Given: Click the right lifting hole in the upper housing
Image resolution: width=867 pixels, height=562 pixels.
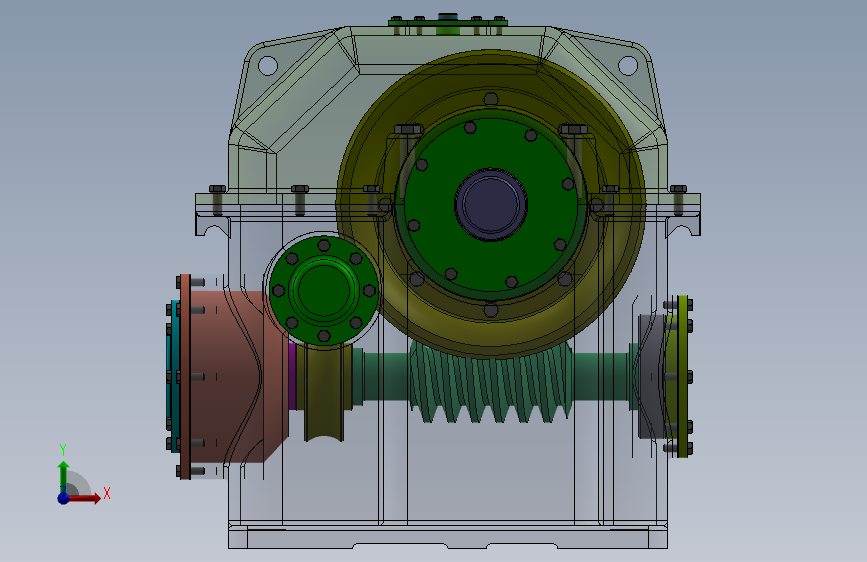Looking at the screenshot, I should tap(628, 66).
